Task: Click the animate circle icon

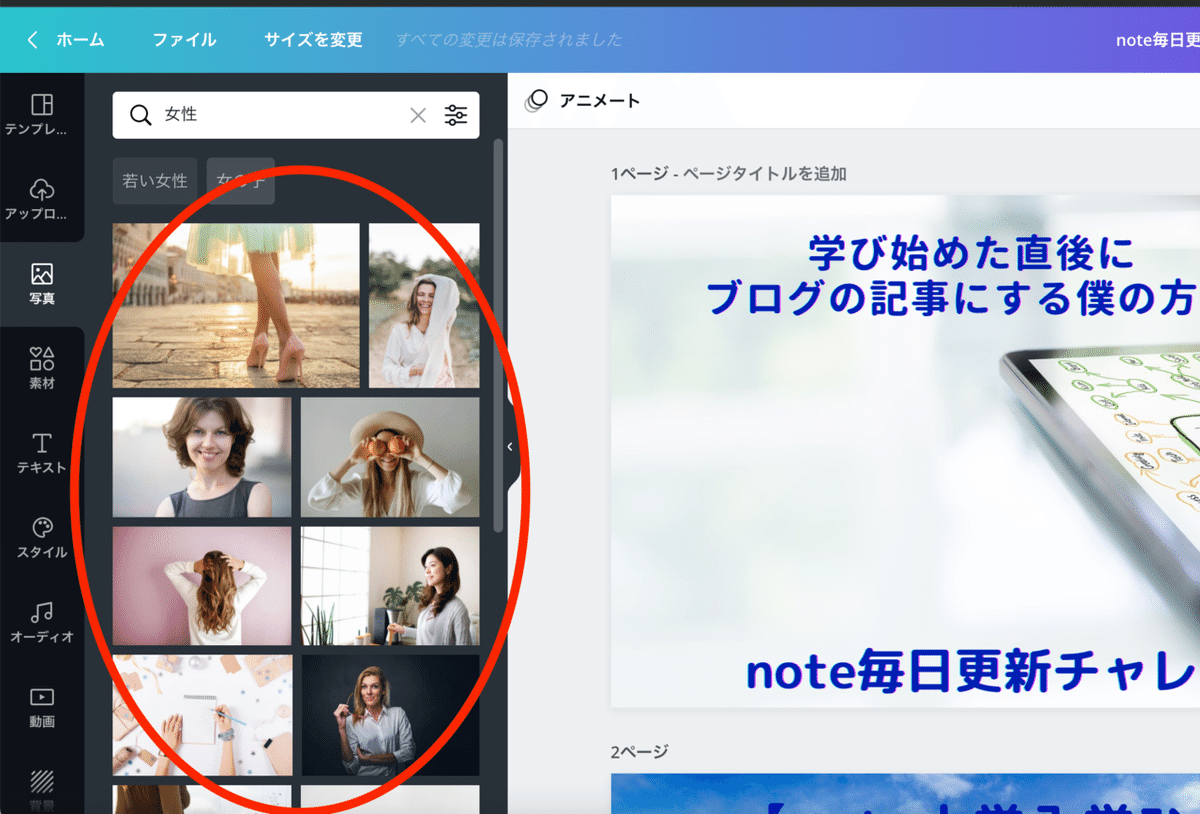Action: point(537,100)
